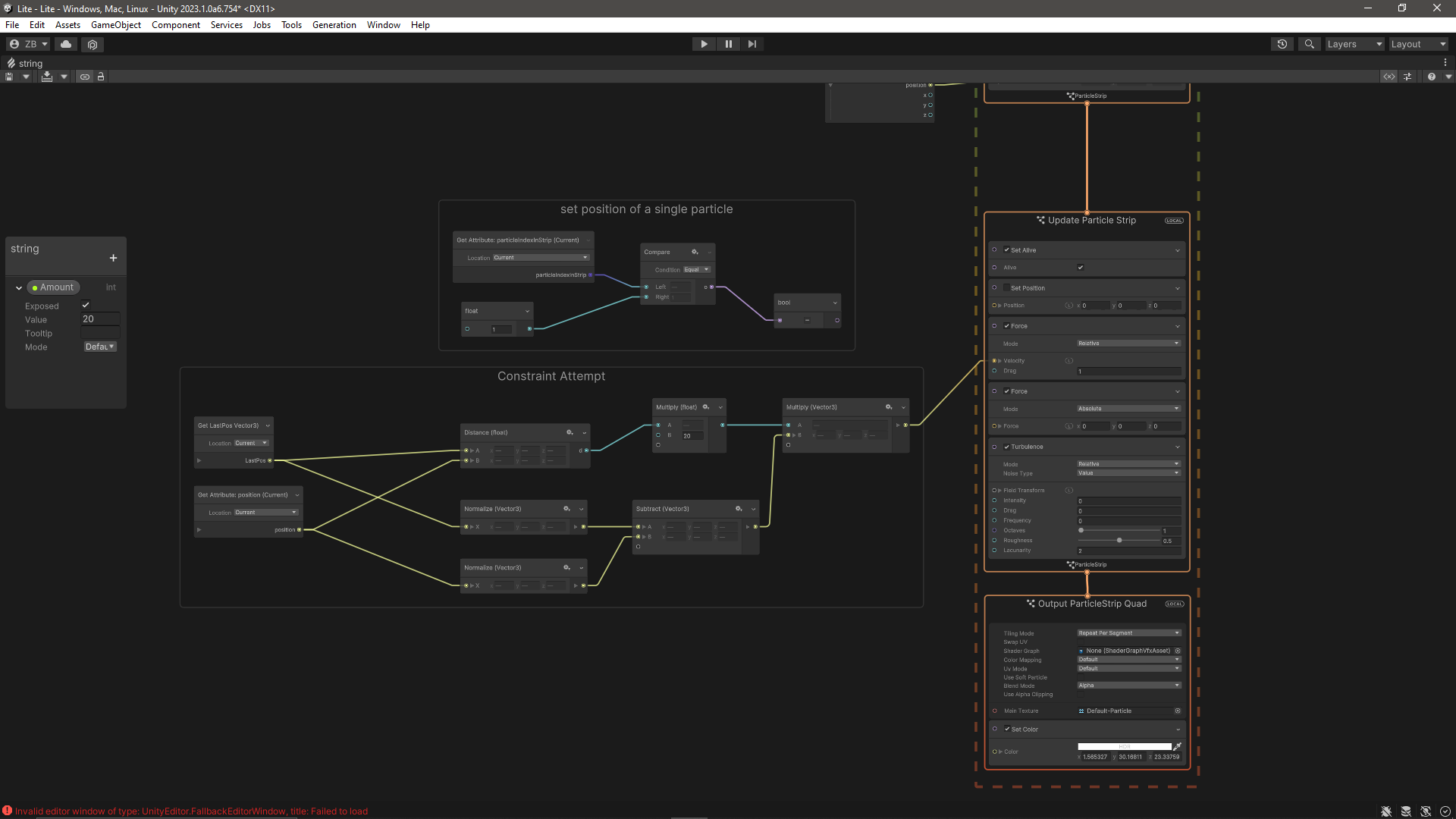The width and height of the screenshot is (1456, 819).
Task: Toggle the blackboard <x> icon in graph toolbar
Action: (x=1389, y=77)
